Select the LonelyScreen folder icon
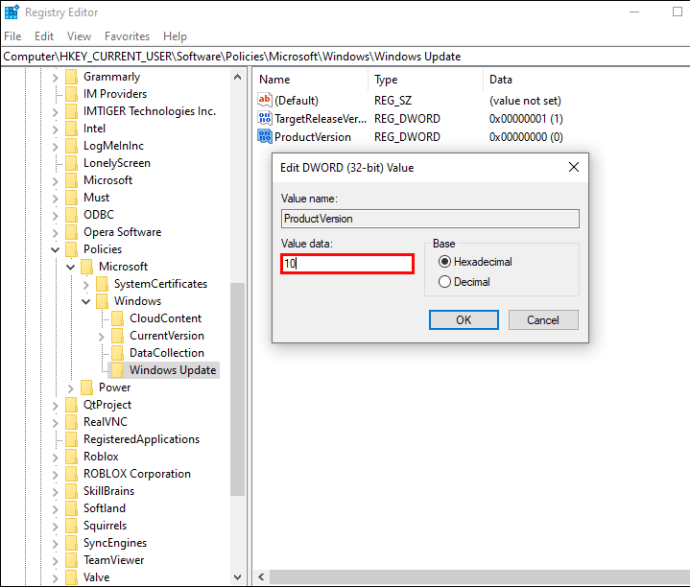This screenshot has width=690, height=587. click(x=71, y=163)
